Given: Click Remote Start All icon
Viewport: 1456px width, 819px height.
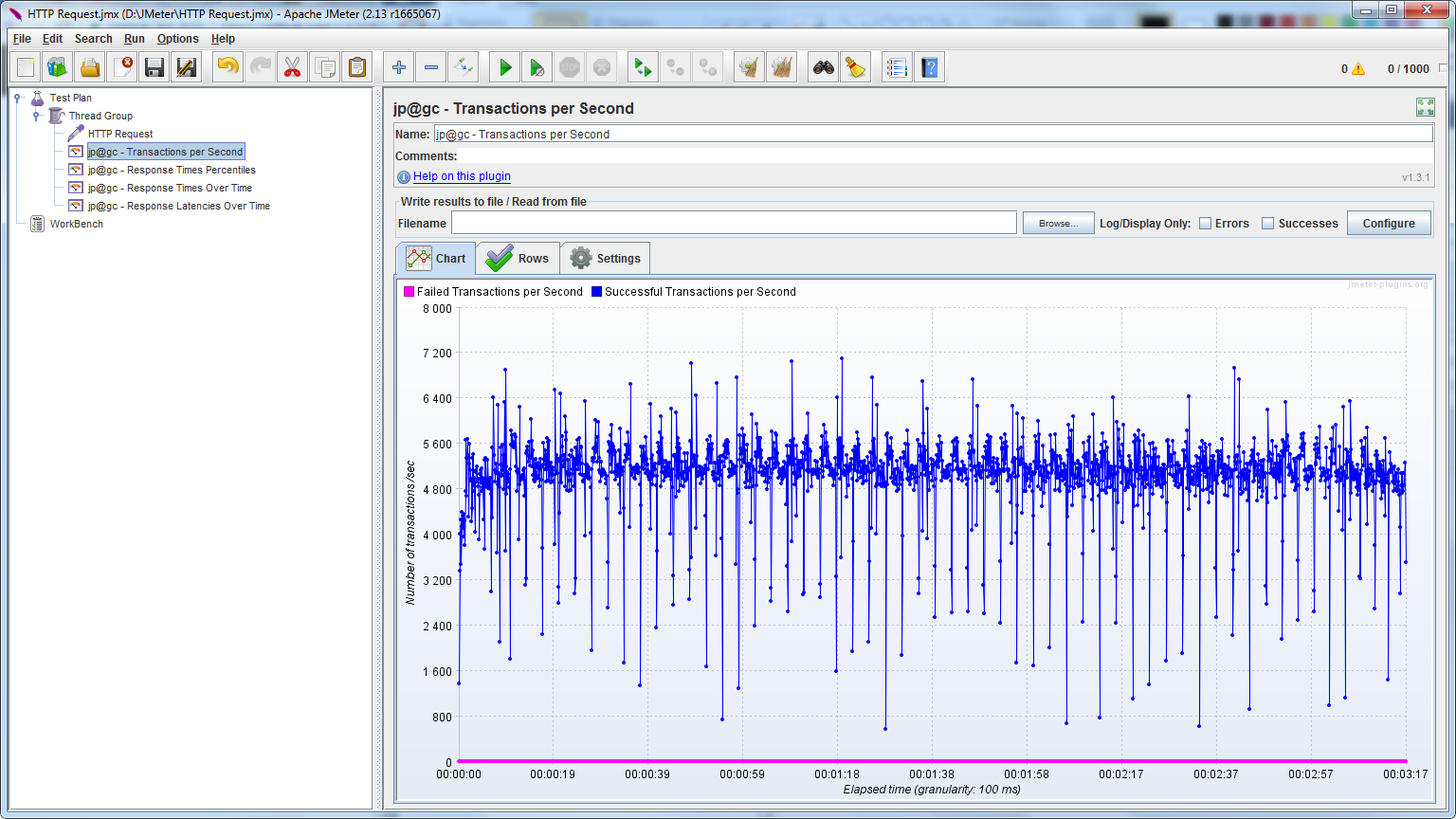Looking at the screenshot, I should [x=644, y=67].
